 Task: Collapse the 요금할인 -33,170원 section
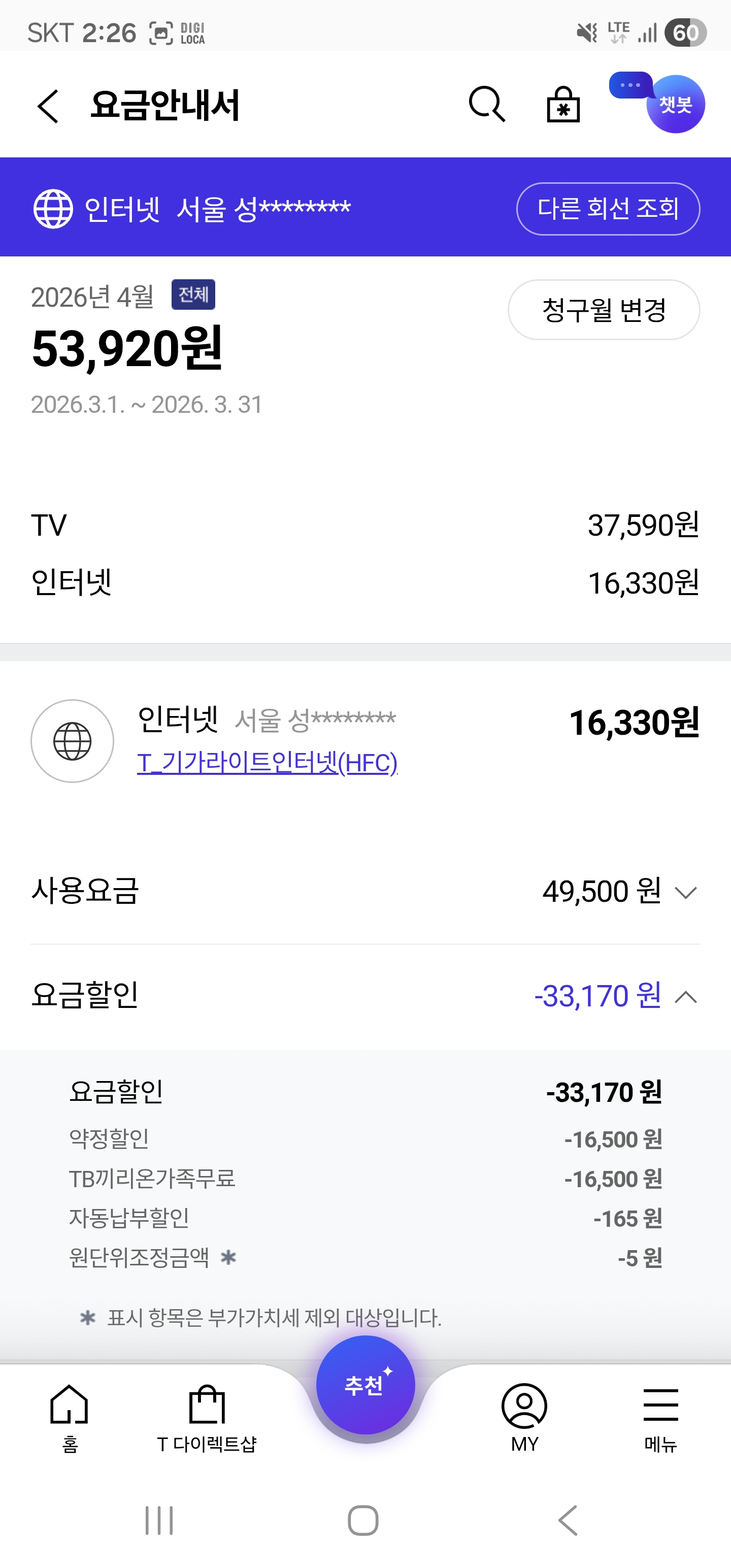click(x=686, y=996)
